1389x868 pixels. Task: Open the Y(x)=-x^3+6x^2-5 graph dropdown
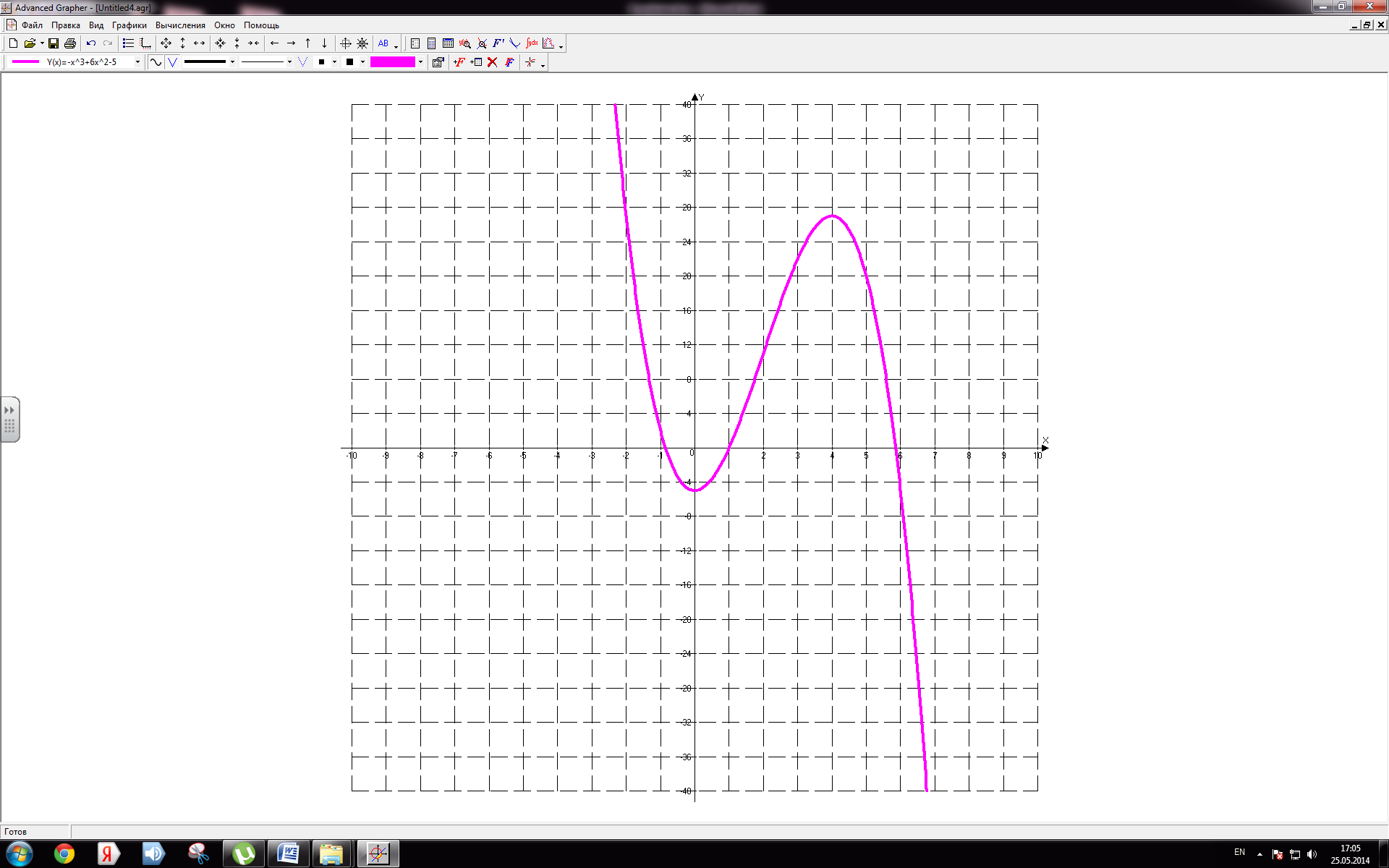click(137, 62)
